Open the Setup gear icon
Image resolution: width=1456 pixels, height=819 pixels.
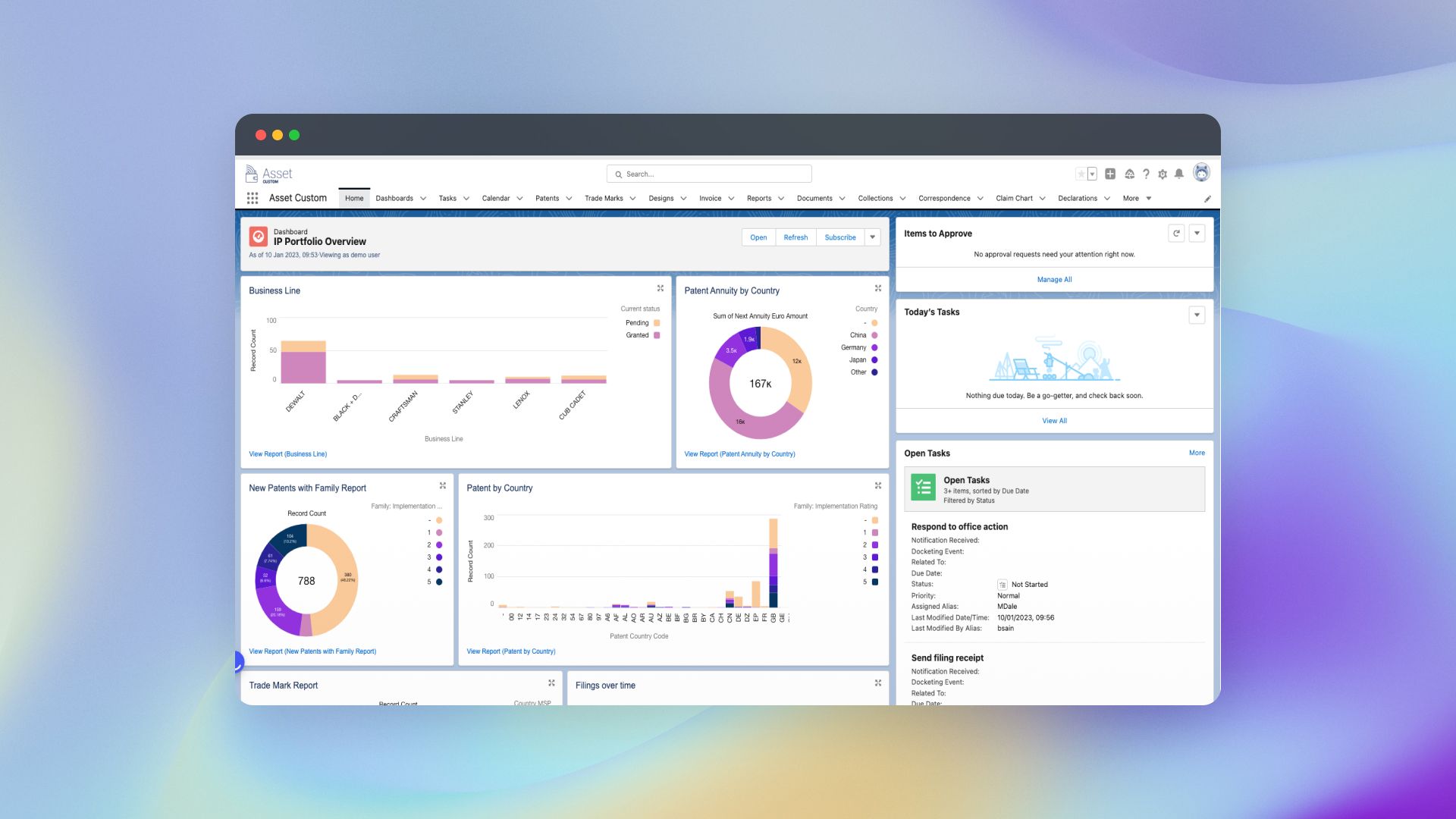click(x=1163, y=174)
